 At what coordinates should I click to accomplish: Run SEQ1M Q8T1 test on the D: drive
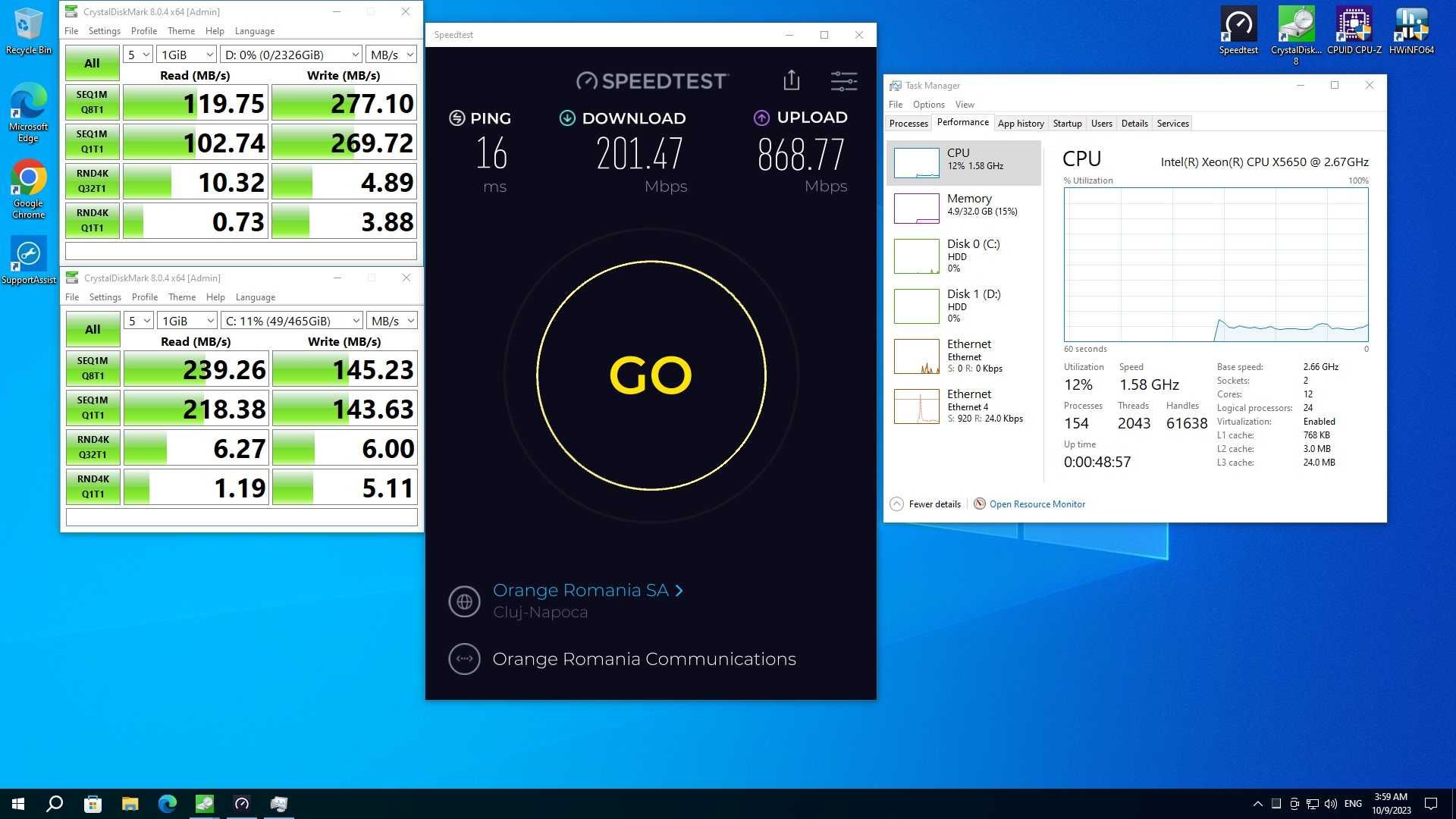[92, 102]
